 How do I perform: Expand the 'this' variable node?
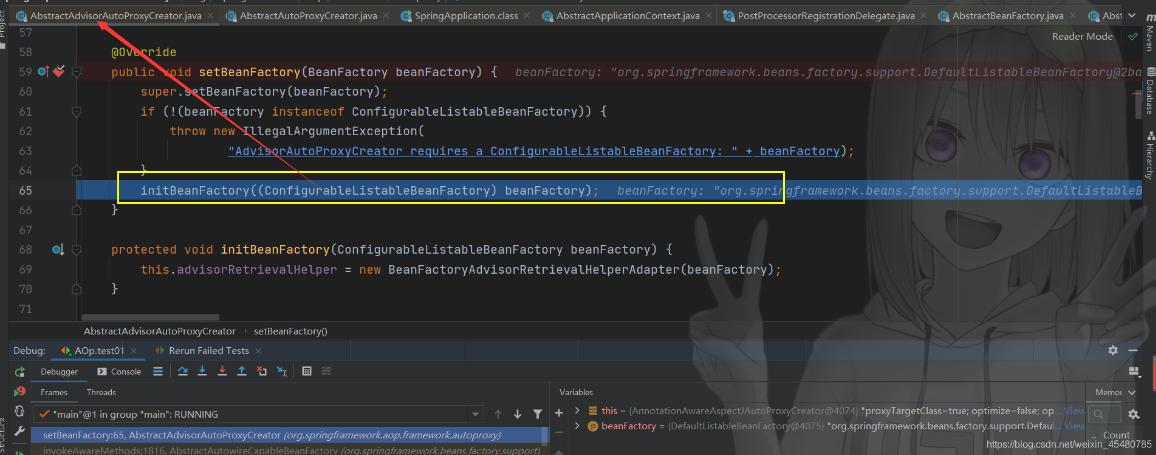(x=578, y=411)
